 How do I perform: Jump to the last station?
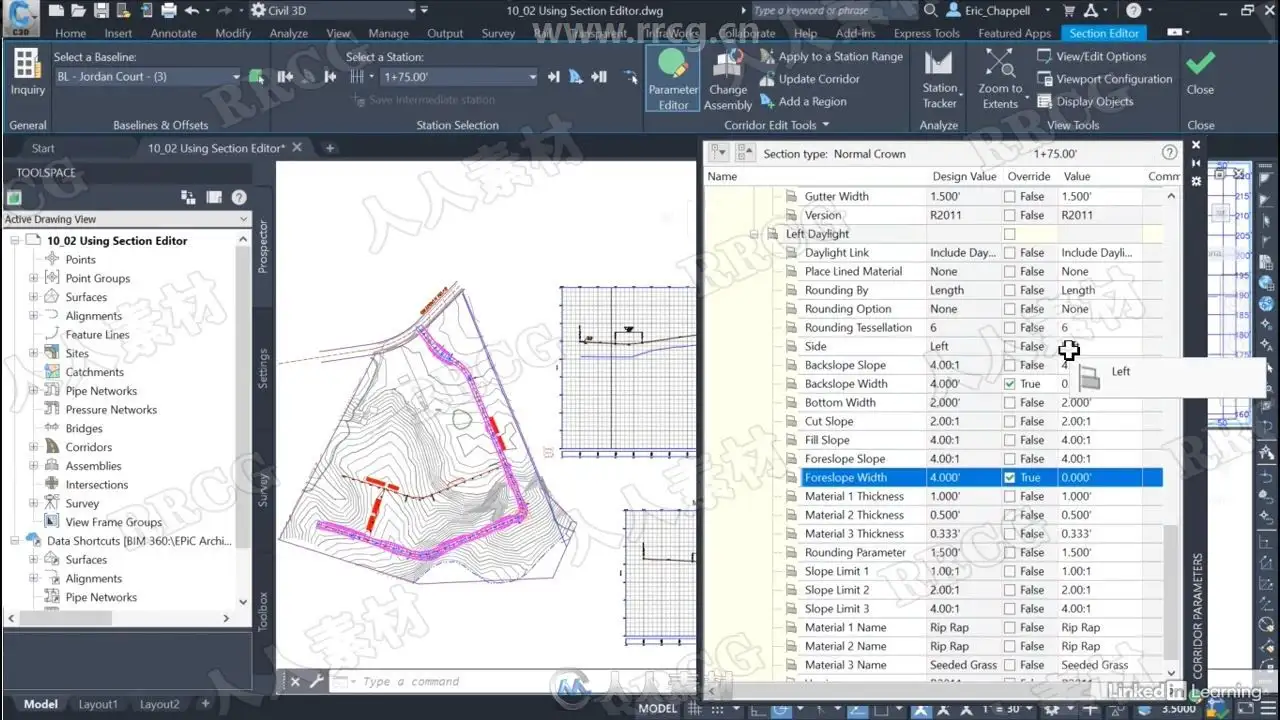click(x=597, y=77)
